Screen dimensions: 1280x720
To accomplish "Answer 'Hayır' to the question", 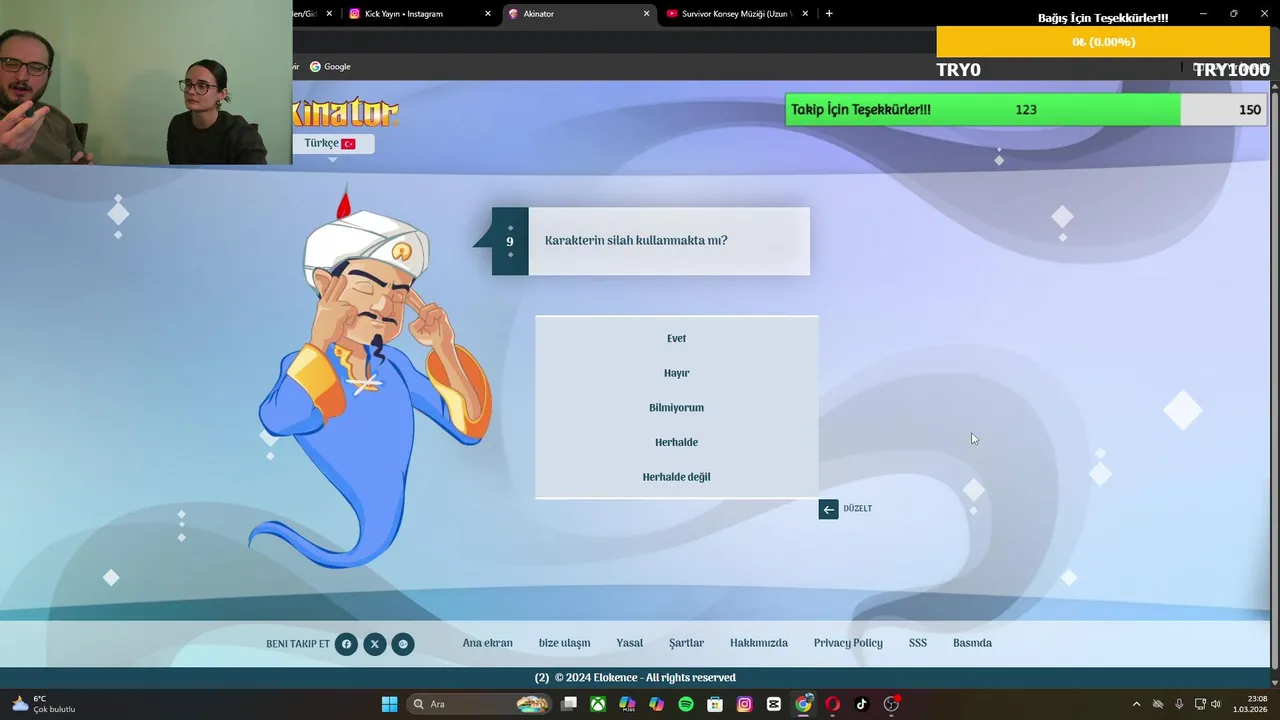I will click(676, 373).
